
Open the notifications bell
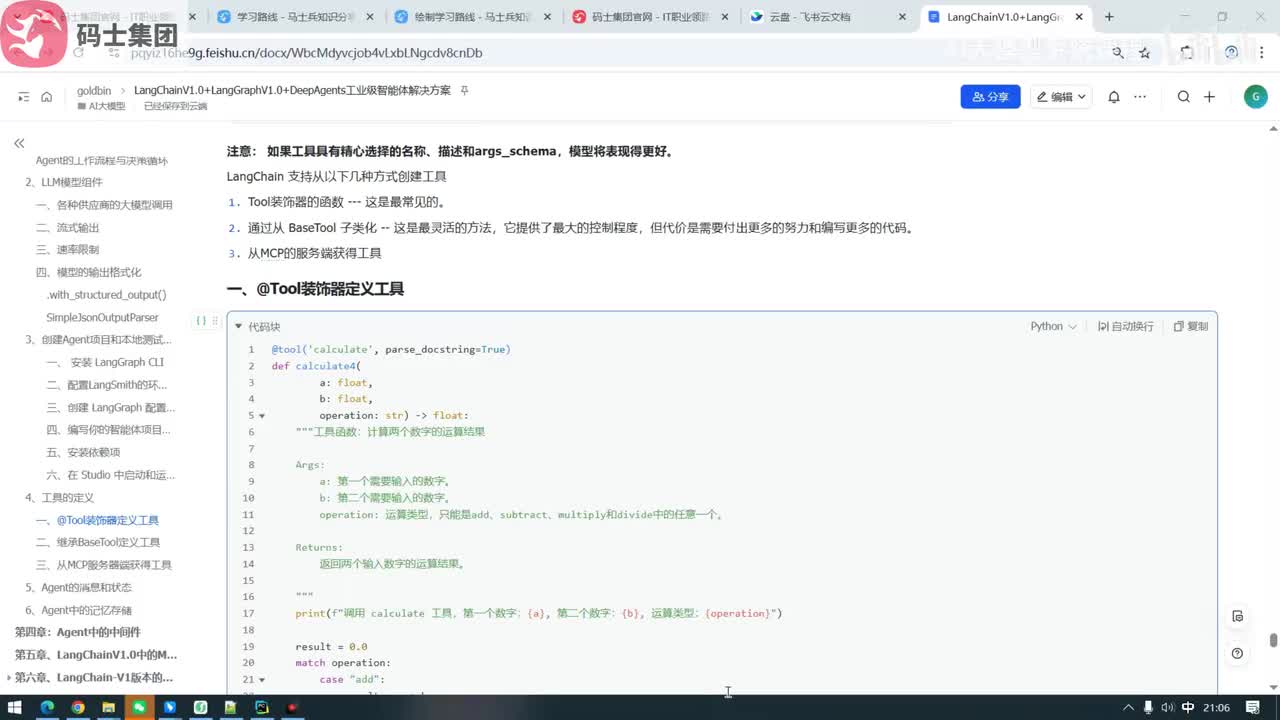pos(1113,97)
